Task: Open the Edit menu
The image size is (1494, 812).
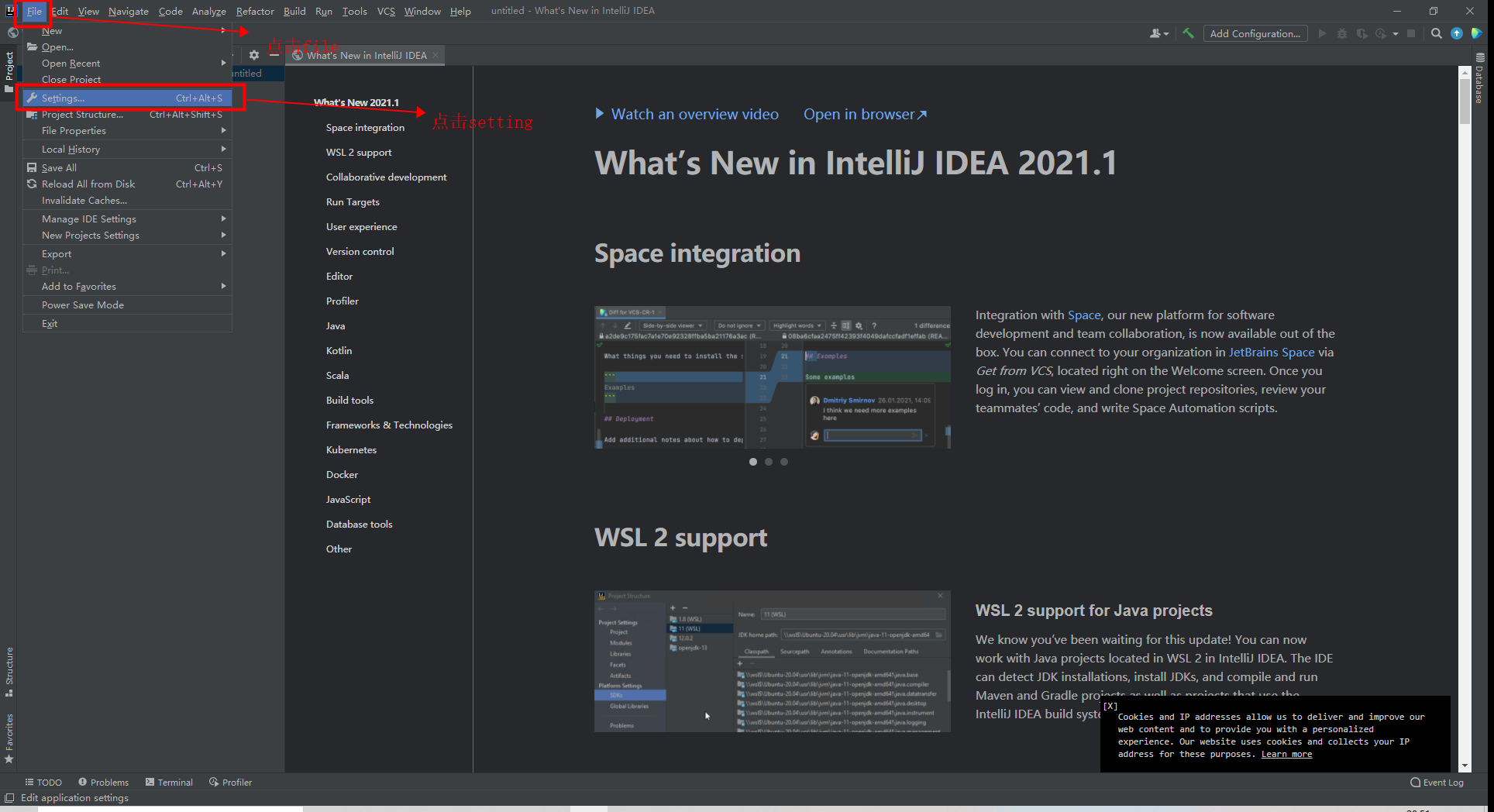Action: (x=60, y=11)
